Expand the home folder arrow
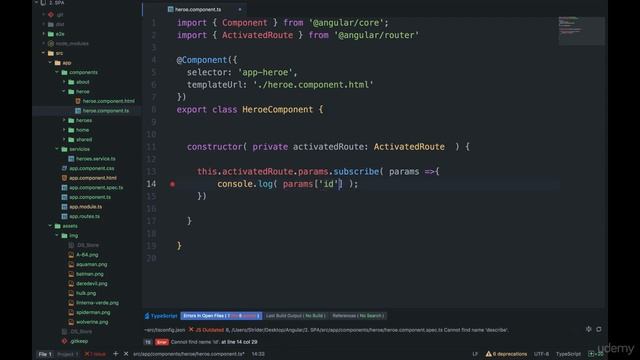 [x=64, y=130]
